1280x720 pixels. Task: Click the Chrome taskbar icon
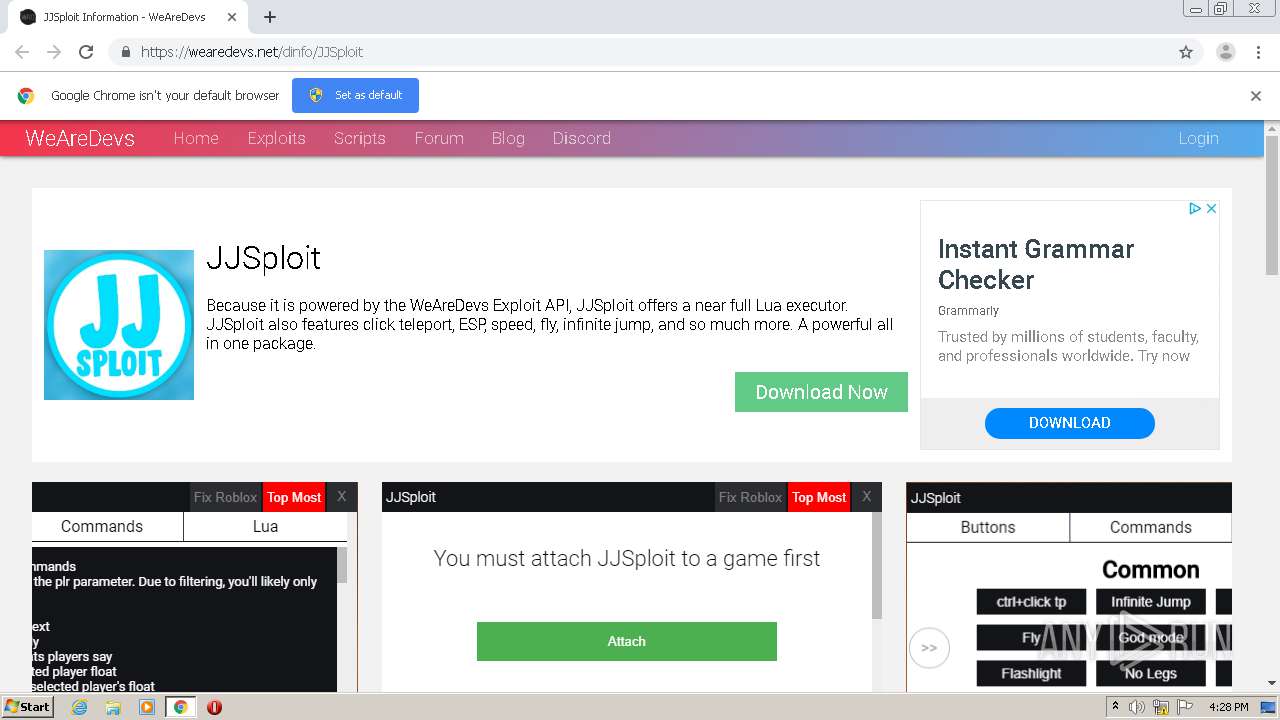pos(180,707)
